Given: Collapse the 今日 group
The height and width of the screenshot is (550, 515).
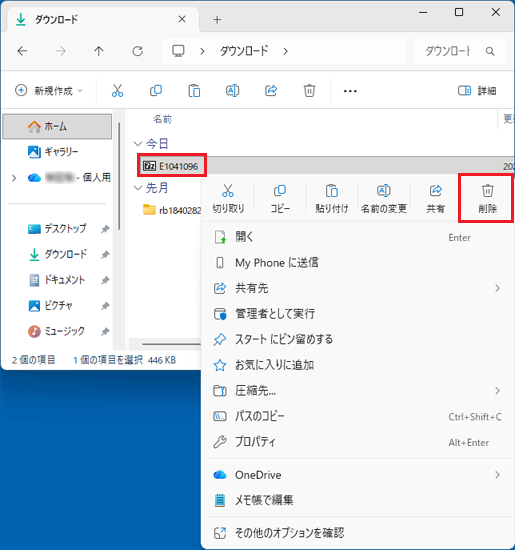Looking at the screenshot, I should (138, 143).
